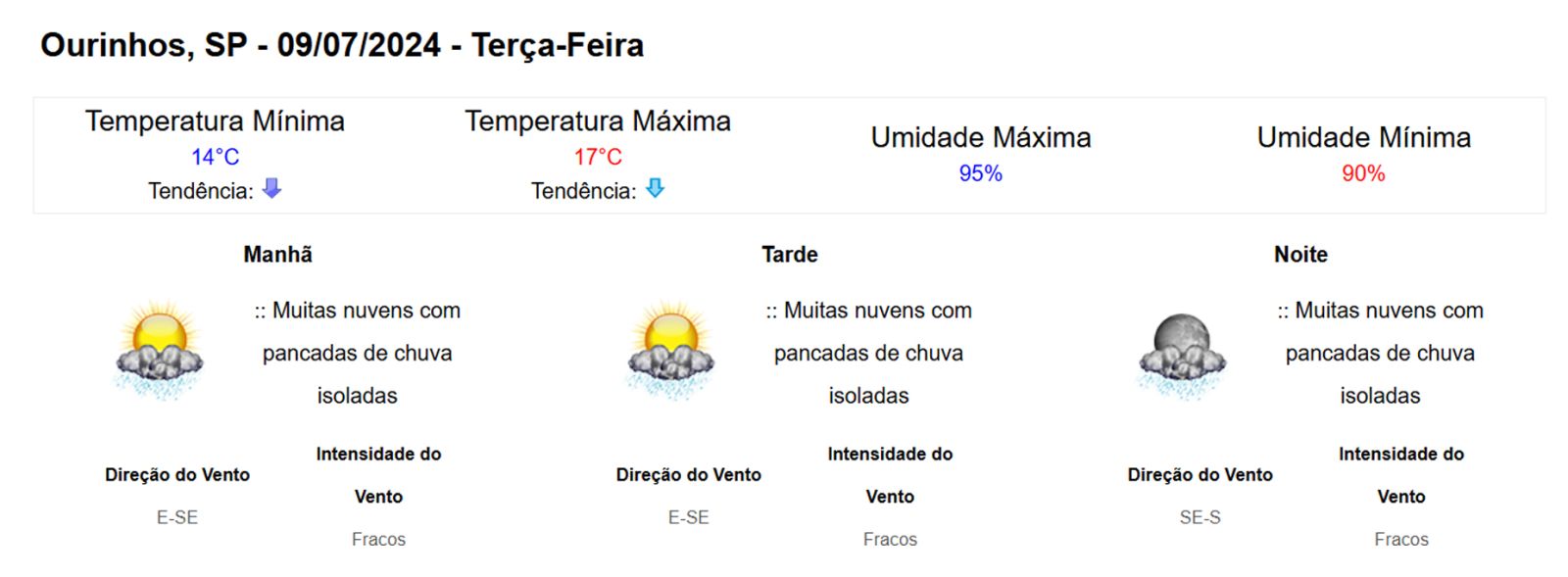Click the Ourinhos, SP date title

(342, 45)
